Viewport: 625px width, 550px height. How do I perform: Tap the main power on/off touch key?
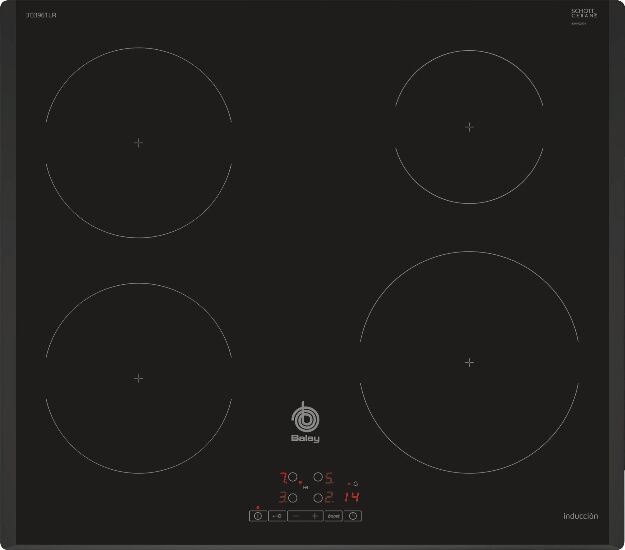258,516
